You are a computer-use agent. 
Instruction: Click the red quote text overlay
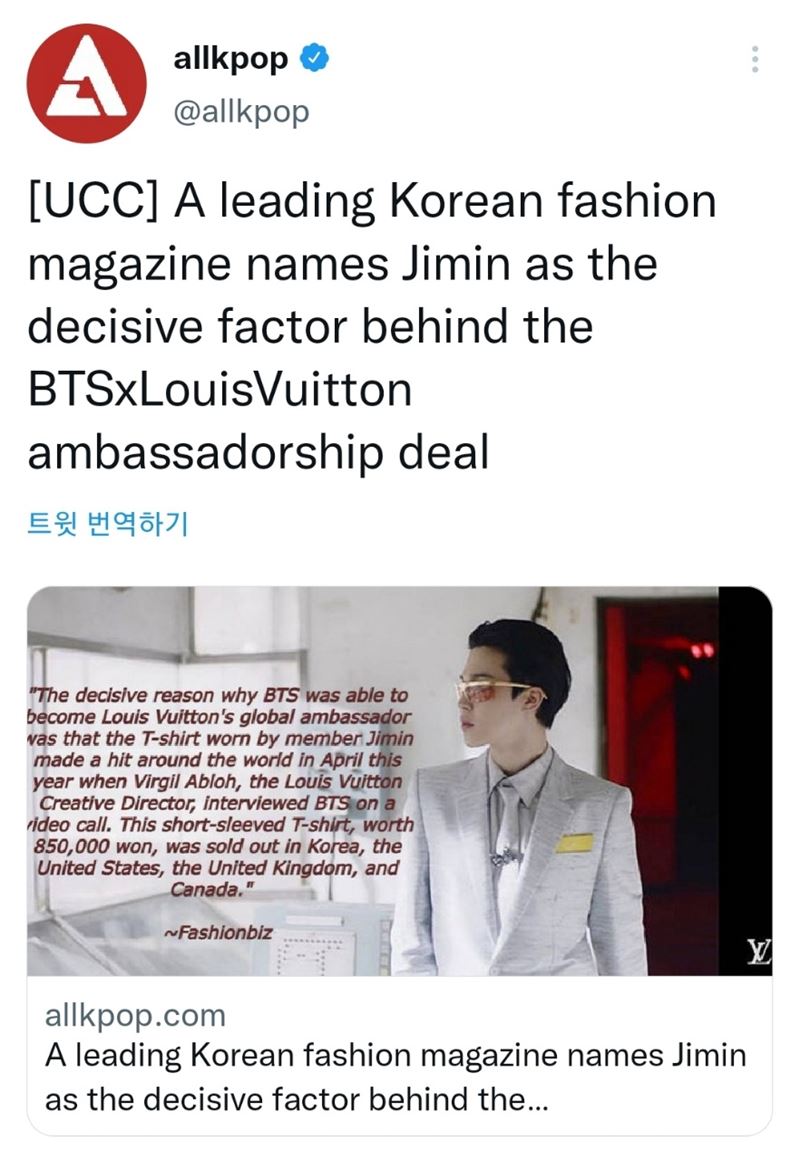[220, 792]
